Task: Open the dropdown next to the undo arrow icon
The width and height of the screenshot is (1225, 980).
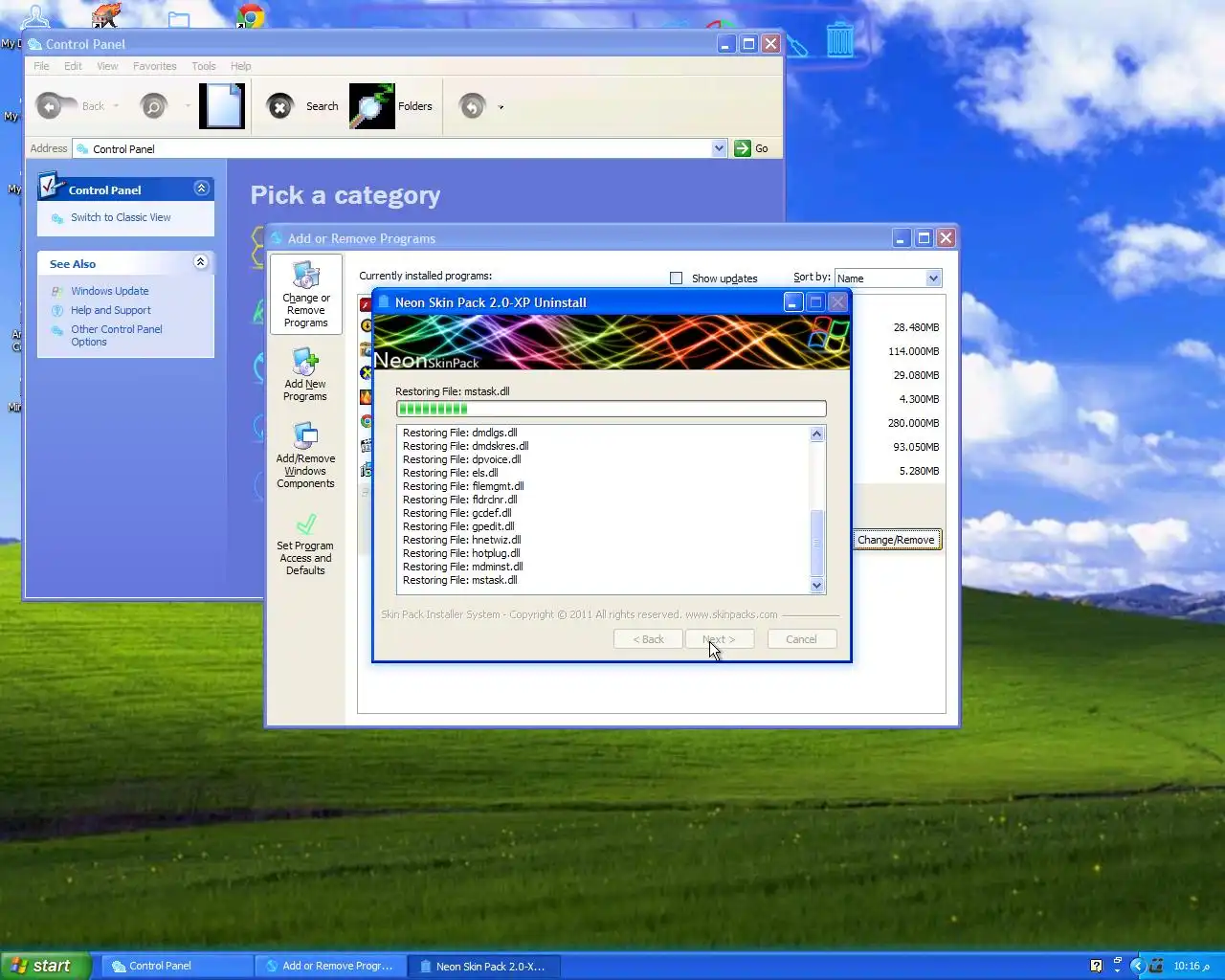Action: [x=501, y=107]
